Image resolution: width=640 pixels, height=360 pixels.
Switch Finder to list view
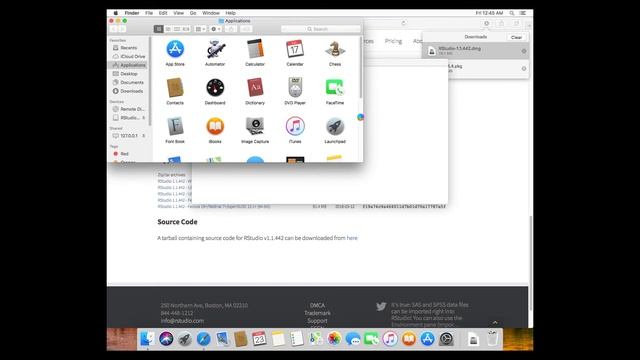click(168, 29)
